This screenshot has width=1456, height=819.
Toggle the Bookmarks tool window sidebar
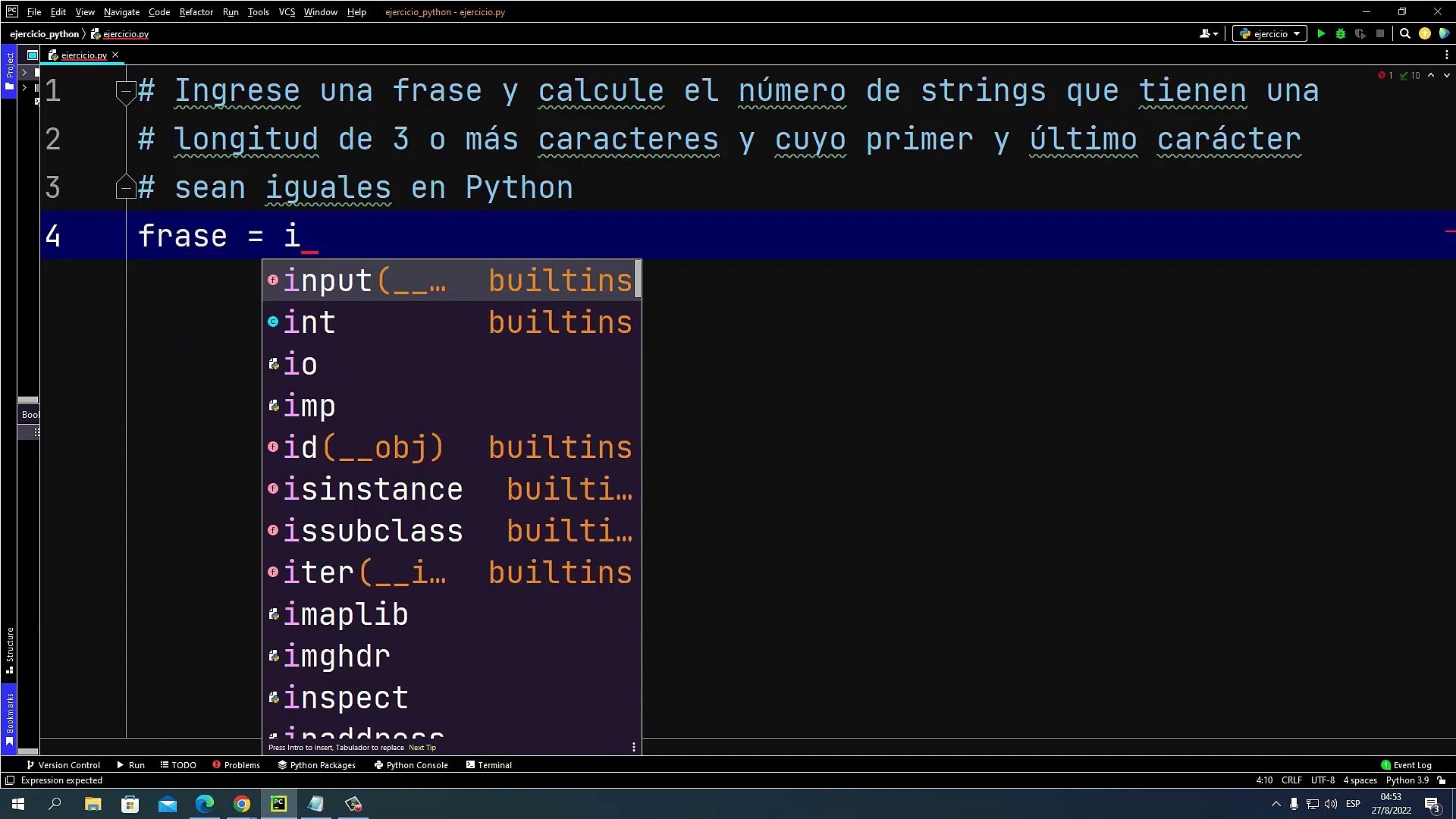click(9, 717)
